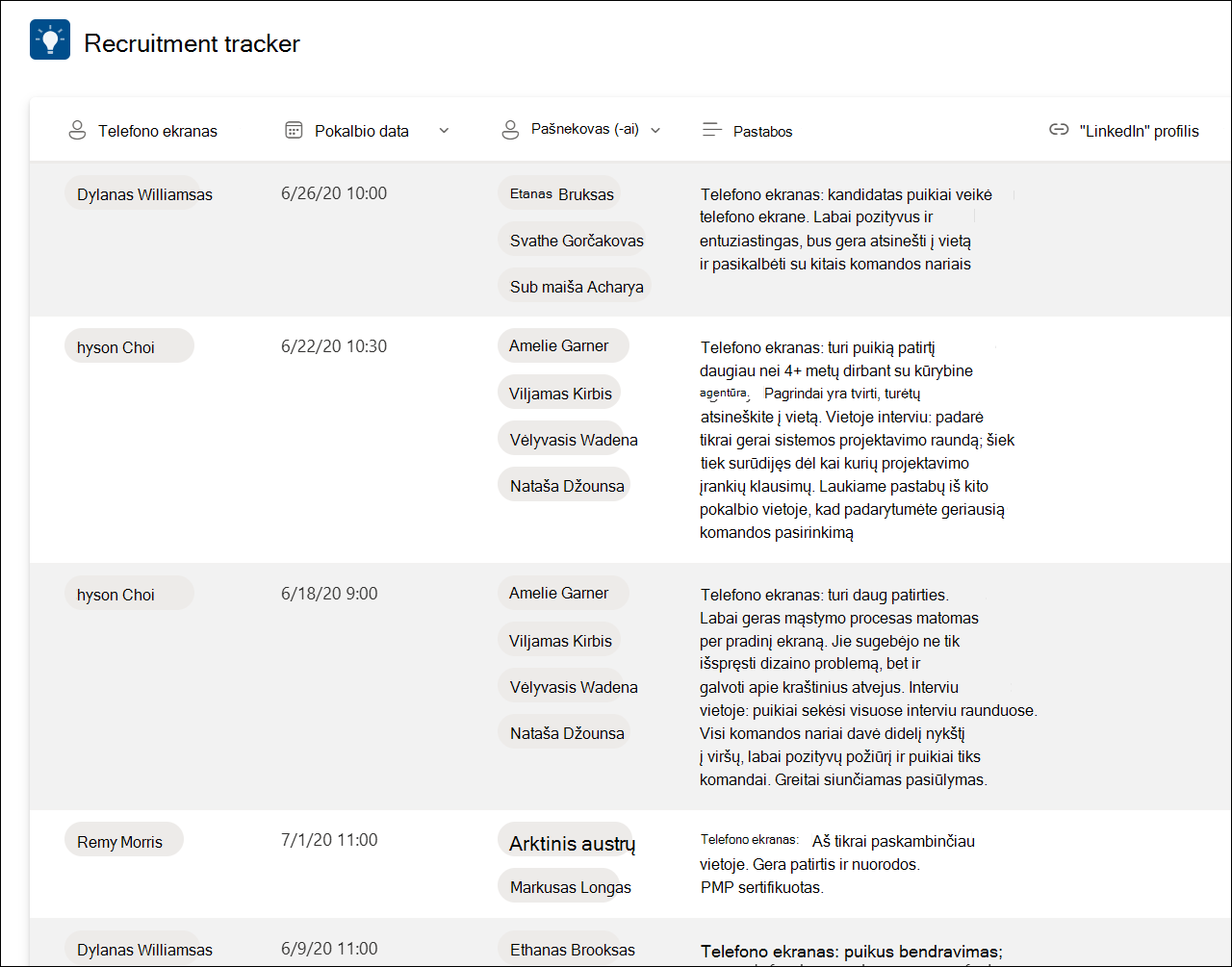Click the Svathe Gorčakovas interviewer chip
Viewport: 1232px width, 967px height.
(577, 240)
